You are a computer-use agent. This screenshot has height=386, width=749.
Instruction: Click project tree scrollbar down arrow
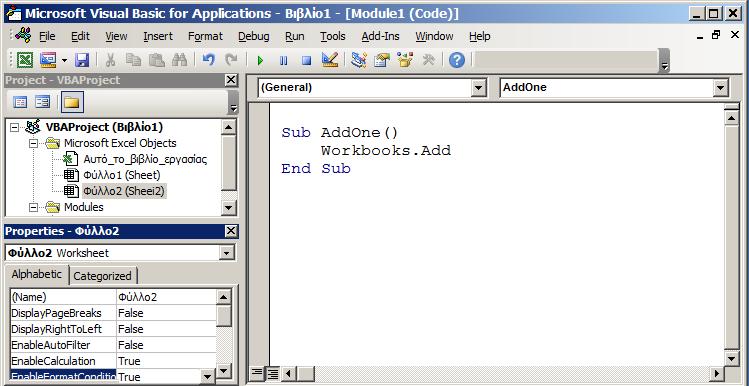pos(229,208)
